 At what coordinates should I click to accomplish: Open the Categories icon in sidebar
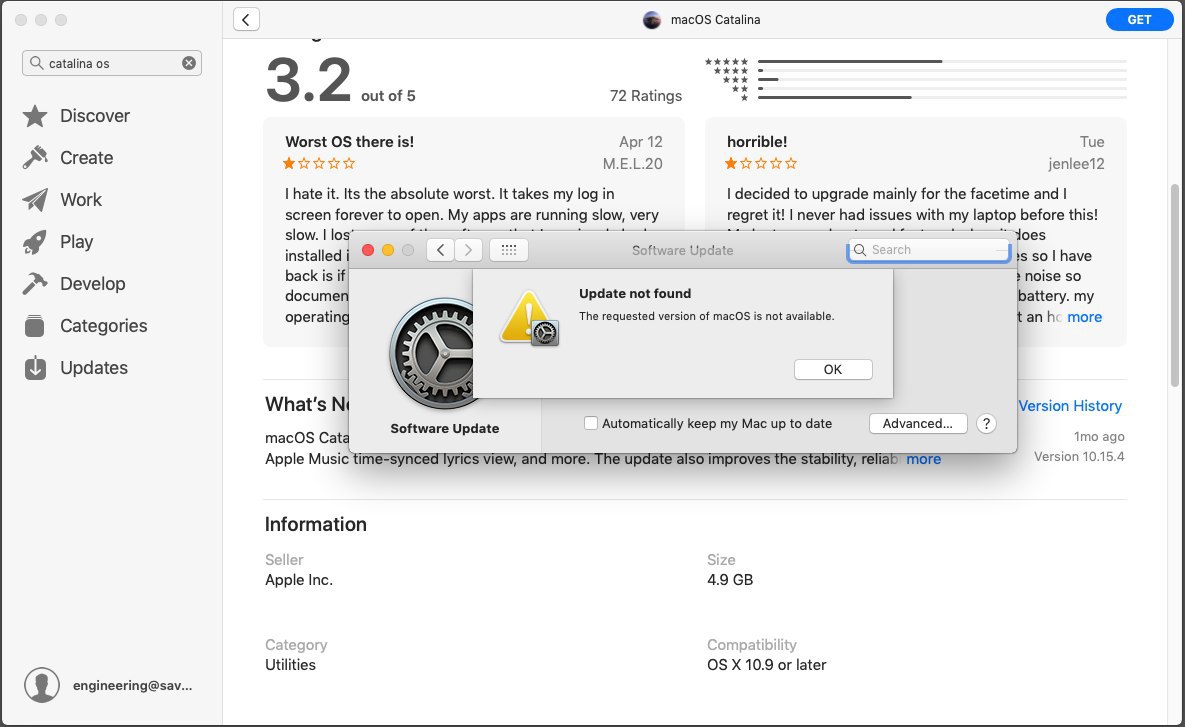point(35,326)
